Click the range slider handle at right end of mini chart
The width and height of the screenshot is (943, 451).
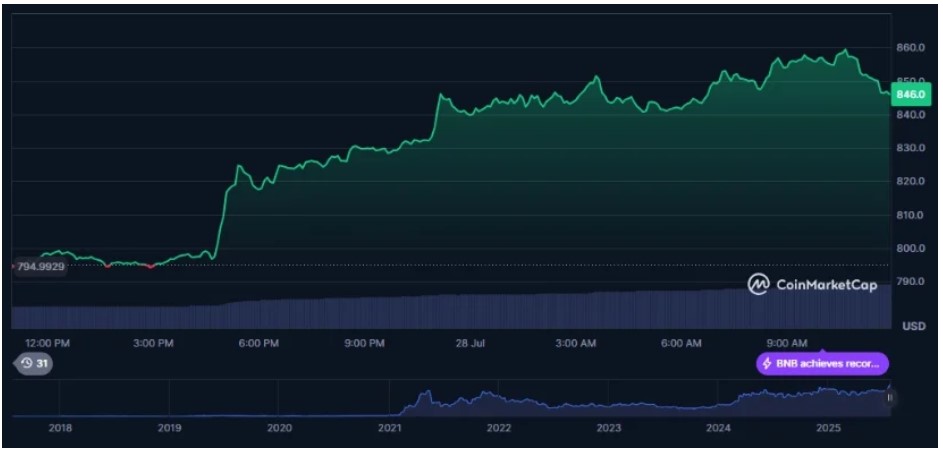(x=890, y=397)
